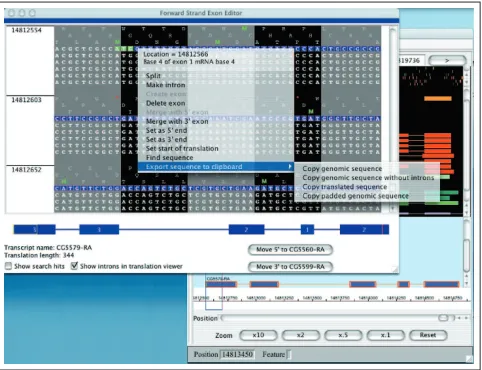Click the Translation length 344 text
The width and height of the screenshot is (482, 370).
[39, 255]
